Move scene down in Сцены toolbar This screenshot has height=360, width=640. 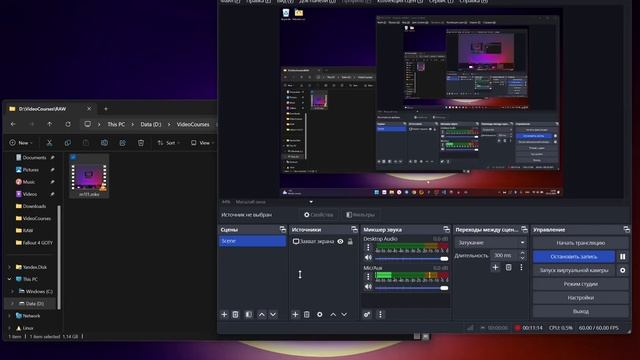(x=273, y=314)
